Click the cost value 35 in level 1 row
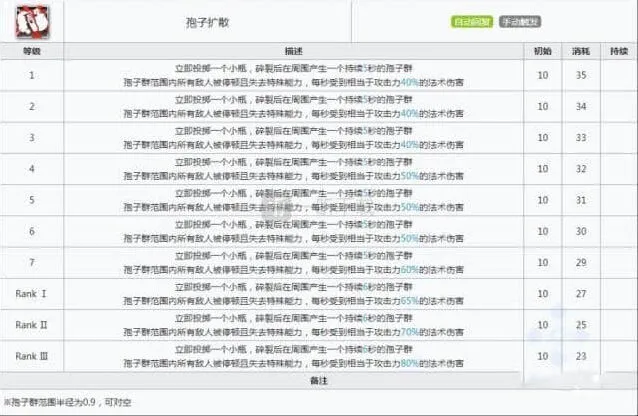The image size is (638, 416). (x=581, y=75)
